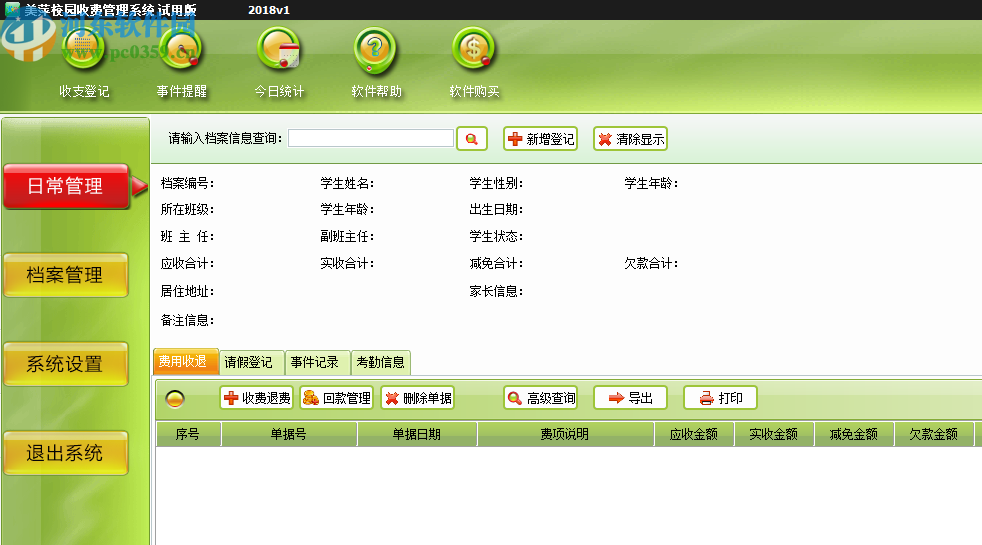Click the 副班主任 label
This screenshot has width=982, height=545.
click(348, 236)
